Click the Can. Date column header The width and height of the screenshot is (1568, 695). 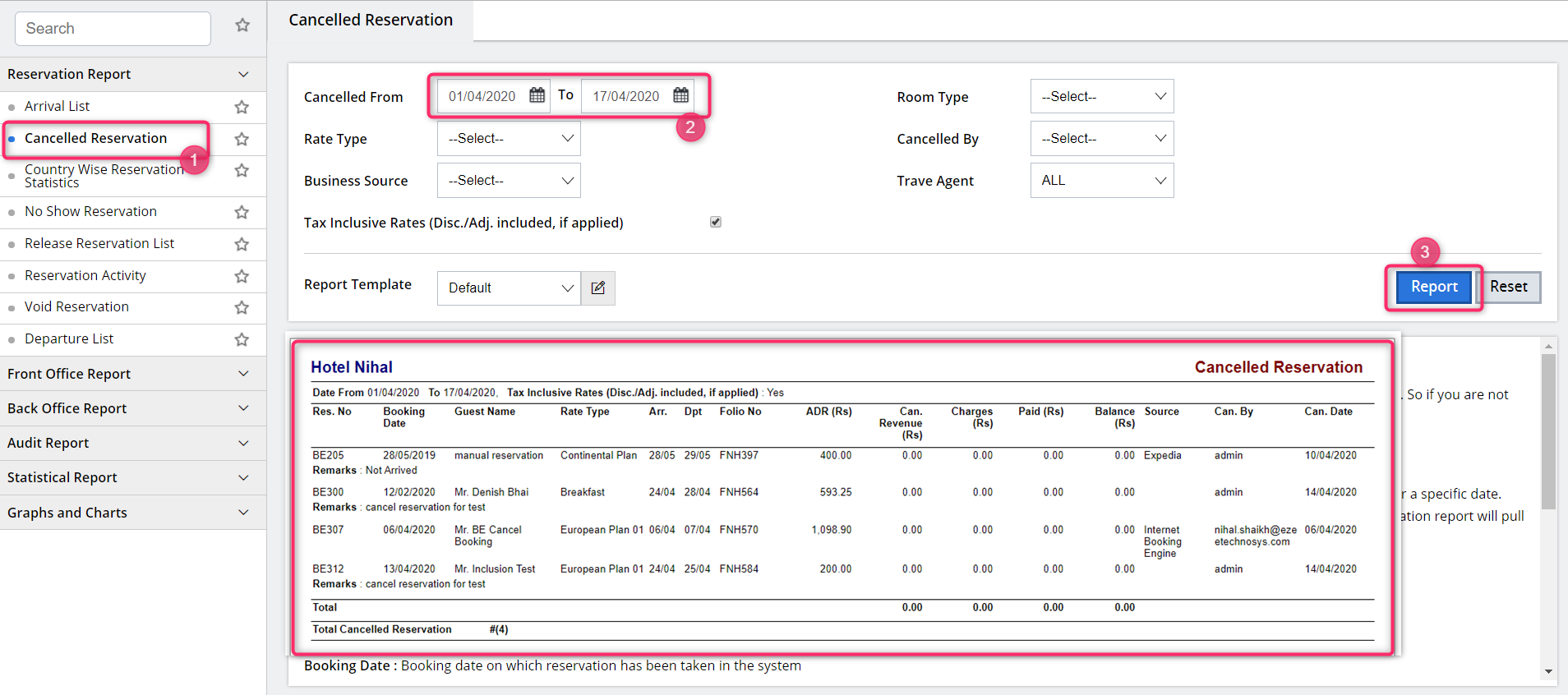(1328, 412)
